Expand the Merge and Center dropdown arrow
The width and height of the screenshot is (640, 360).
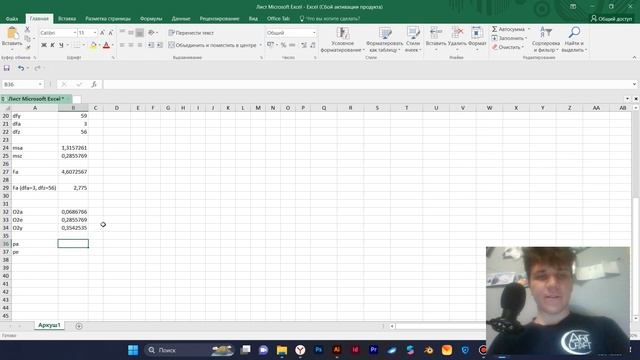[x=260, y=45]
